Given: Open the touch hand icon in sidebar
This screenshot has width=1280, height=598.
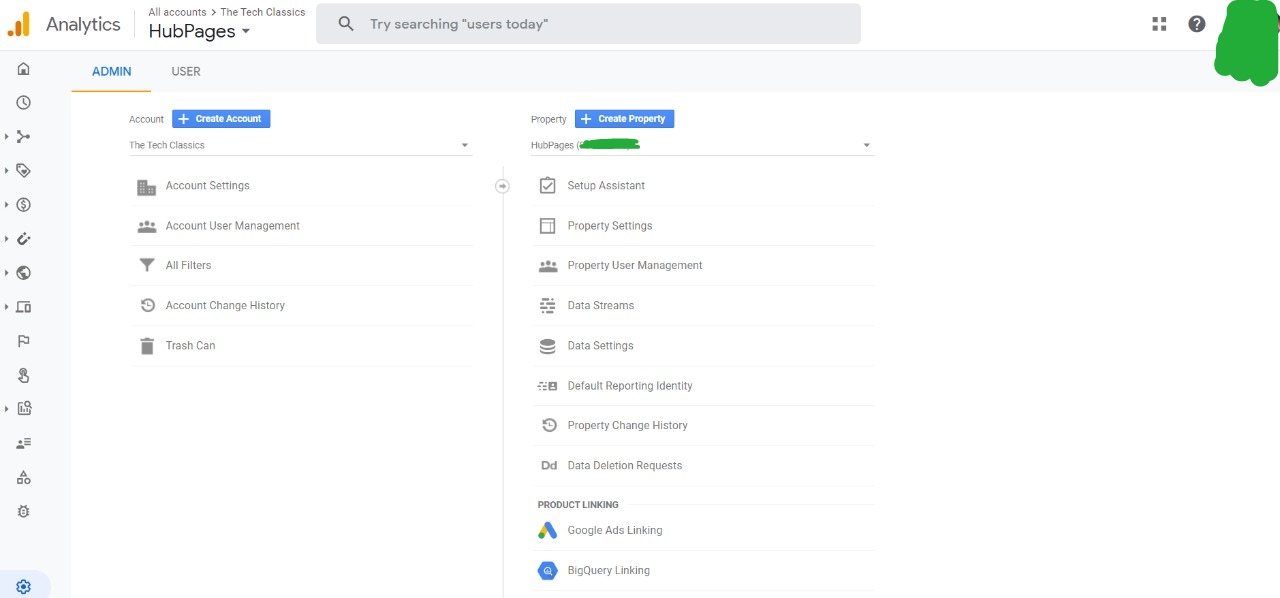Looking at the screenshot, I should (x=24, y=375).
